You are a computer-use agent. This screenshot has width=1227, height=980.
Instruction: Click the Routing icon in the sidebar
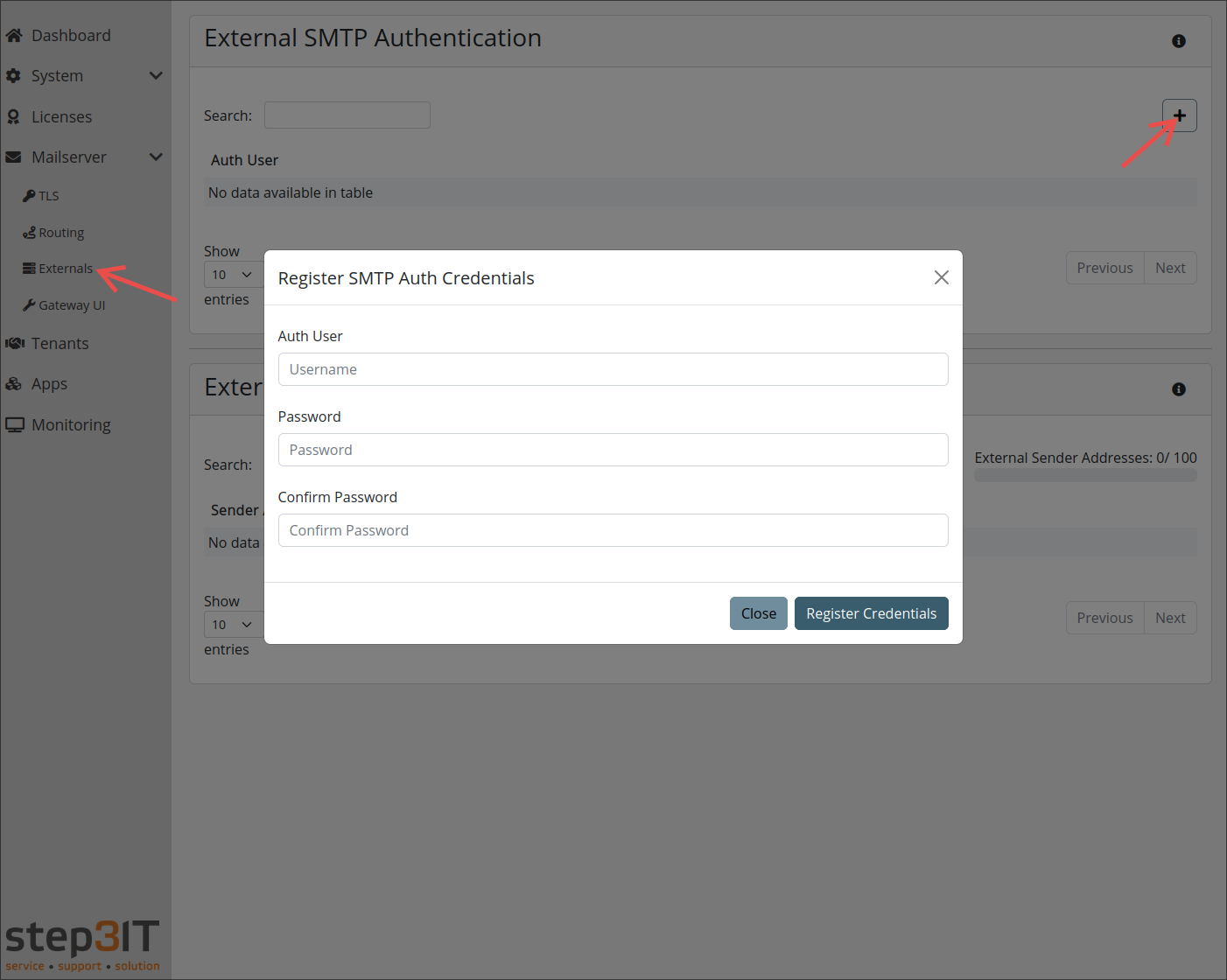pyautogui.click(x=29, y=232)
